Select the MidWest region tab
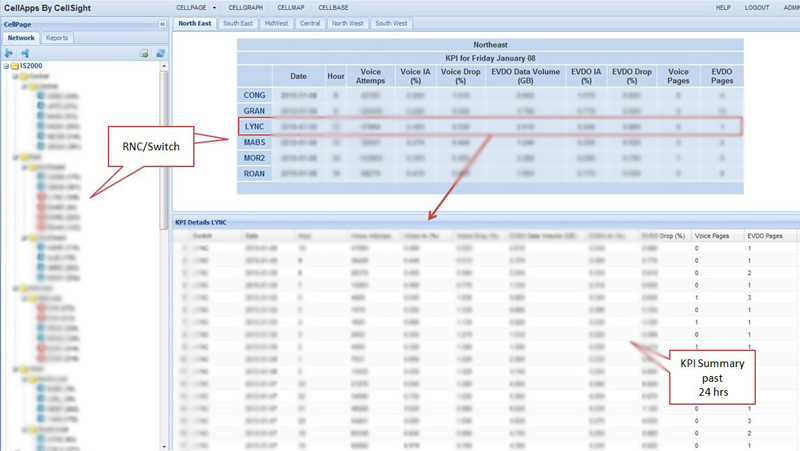The image size is (800, 451). (x=276, y=23)
